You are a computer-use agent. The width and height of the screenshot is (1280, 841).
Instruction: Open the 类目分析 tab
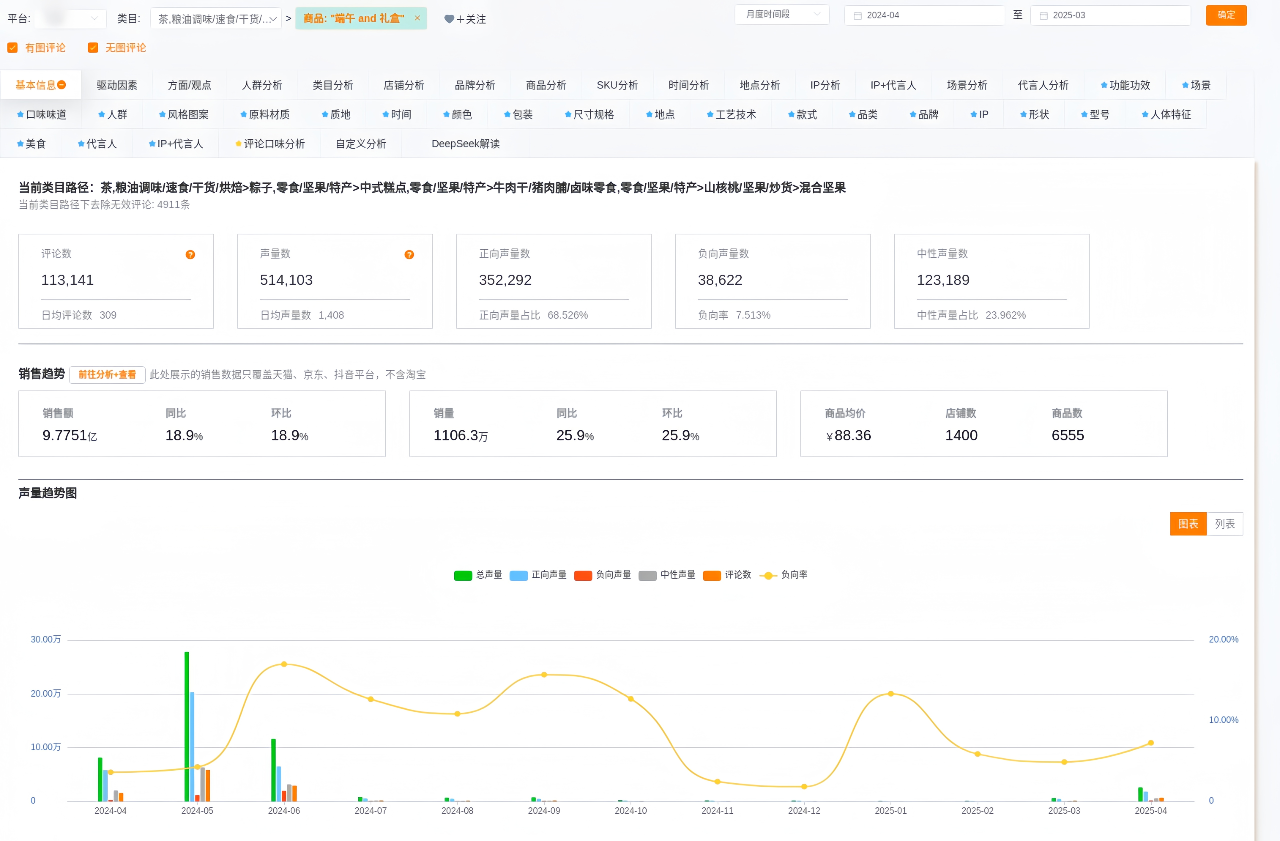[x=333, y=85]
